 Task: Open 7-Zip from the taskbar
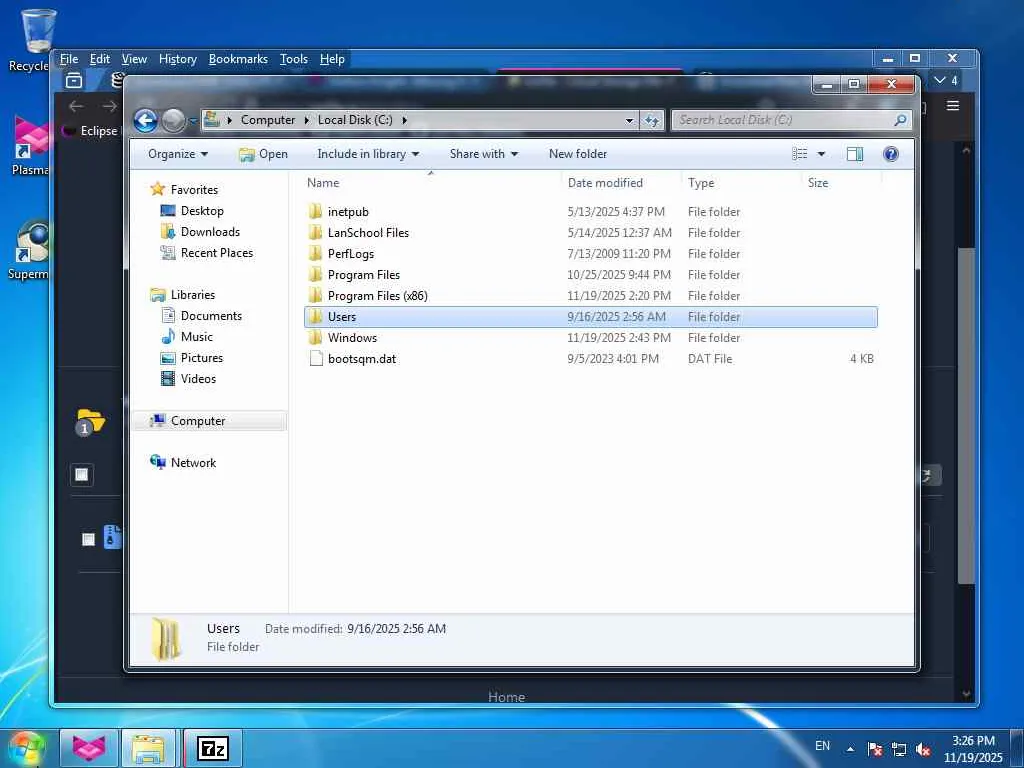click(x=213, y=748)
